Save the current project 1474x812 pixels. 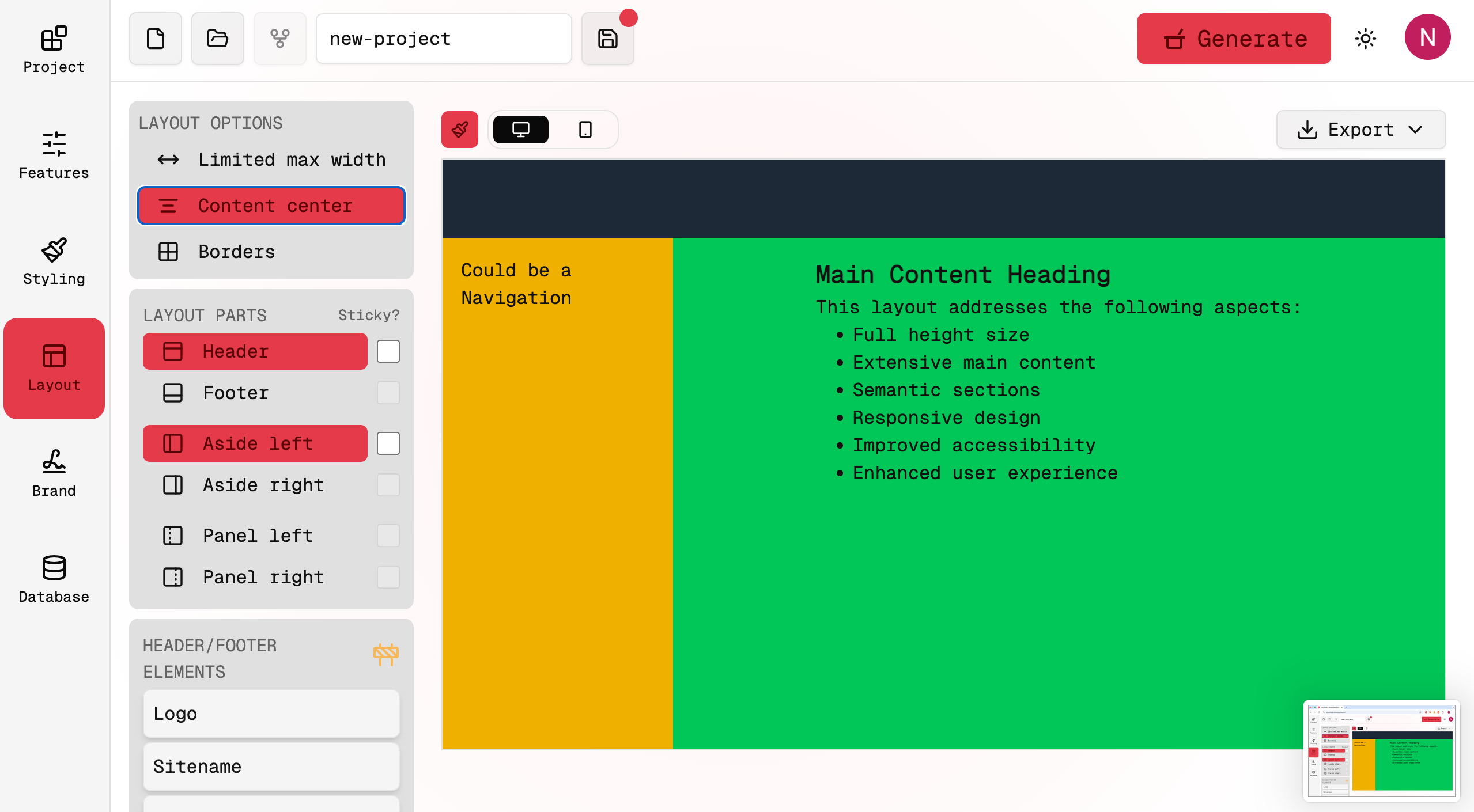[x=606, y=38]
